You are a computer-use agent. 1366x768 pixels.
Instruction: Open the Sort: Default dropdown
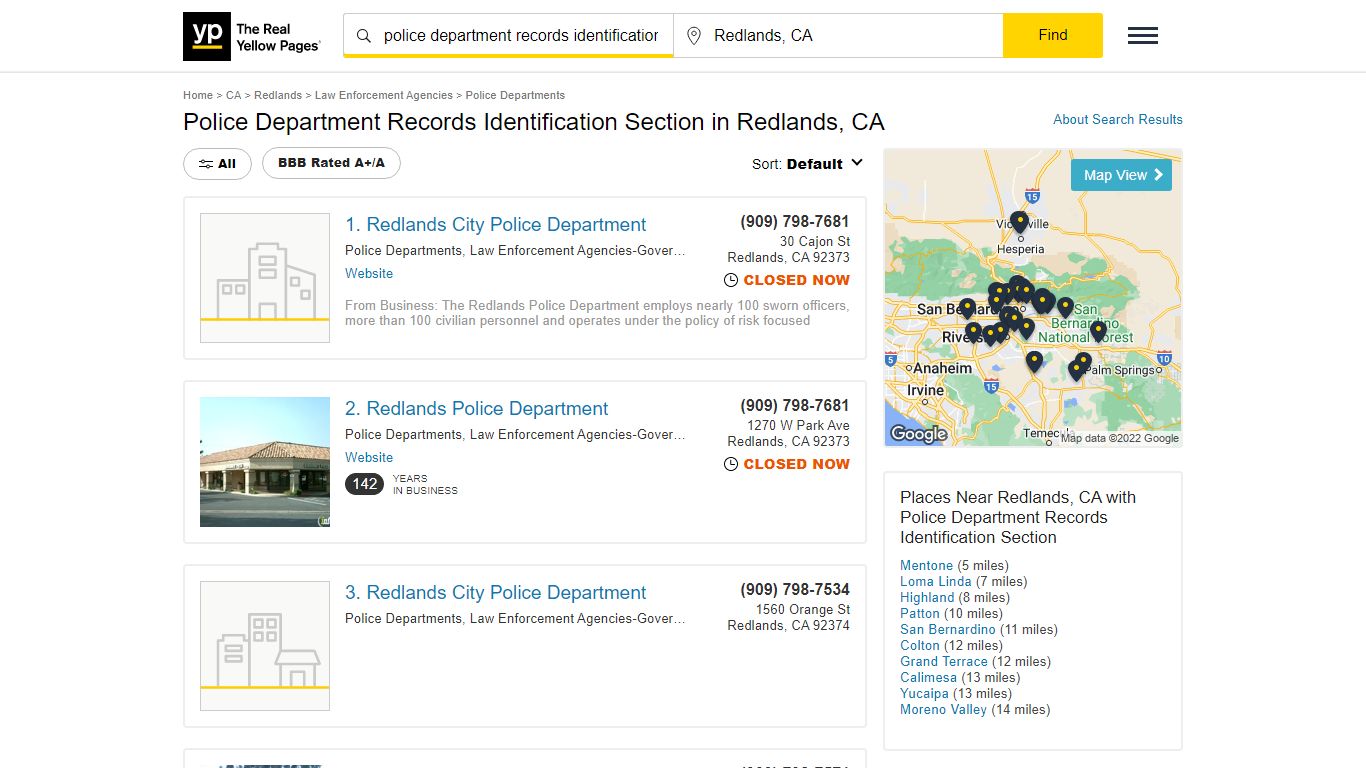click(x=807, y=164)
